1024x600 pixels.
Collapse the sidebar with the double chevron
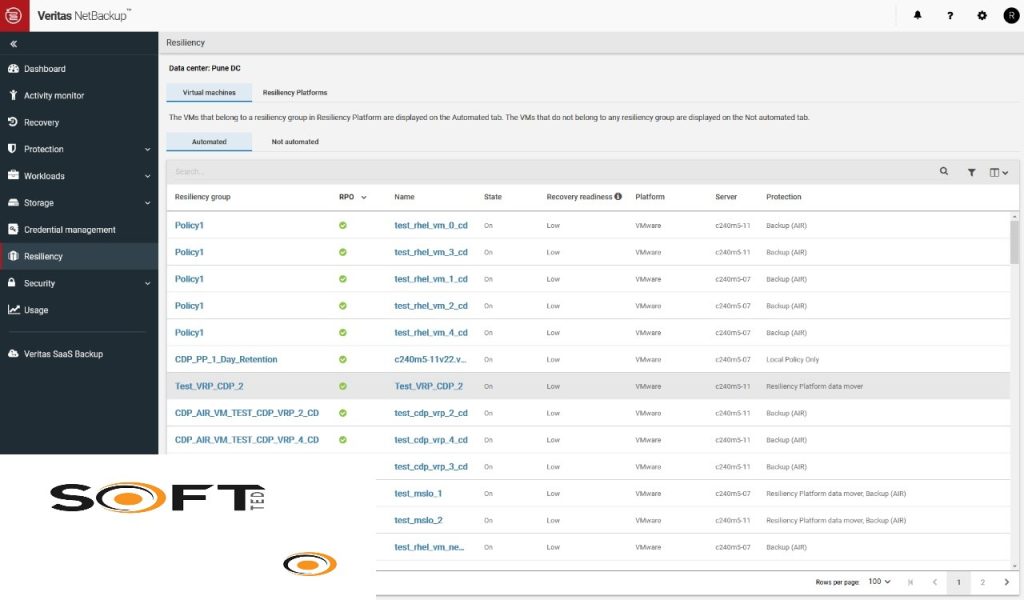pos(14,44)
